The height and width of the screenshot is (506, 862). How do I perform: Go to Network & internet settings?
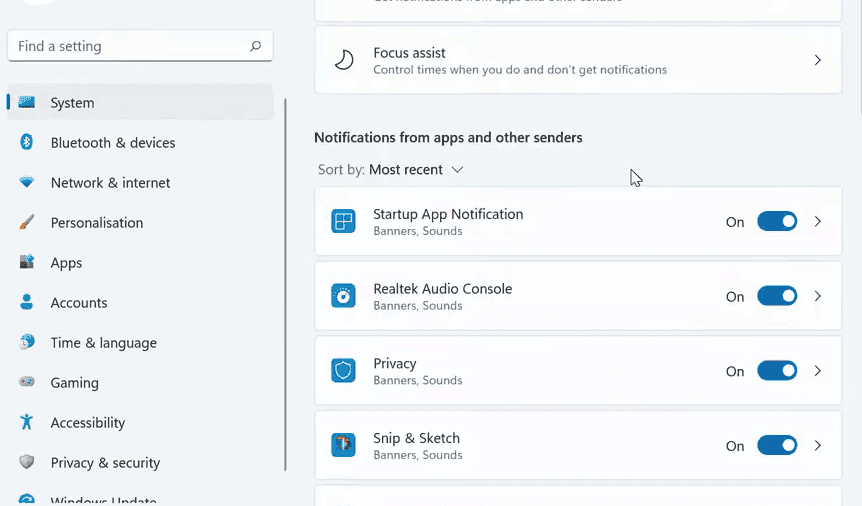(x=140, y=183)
